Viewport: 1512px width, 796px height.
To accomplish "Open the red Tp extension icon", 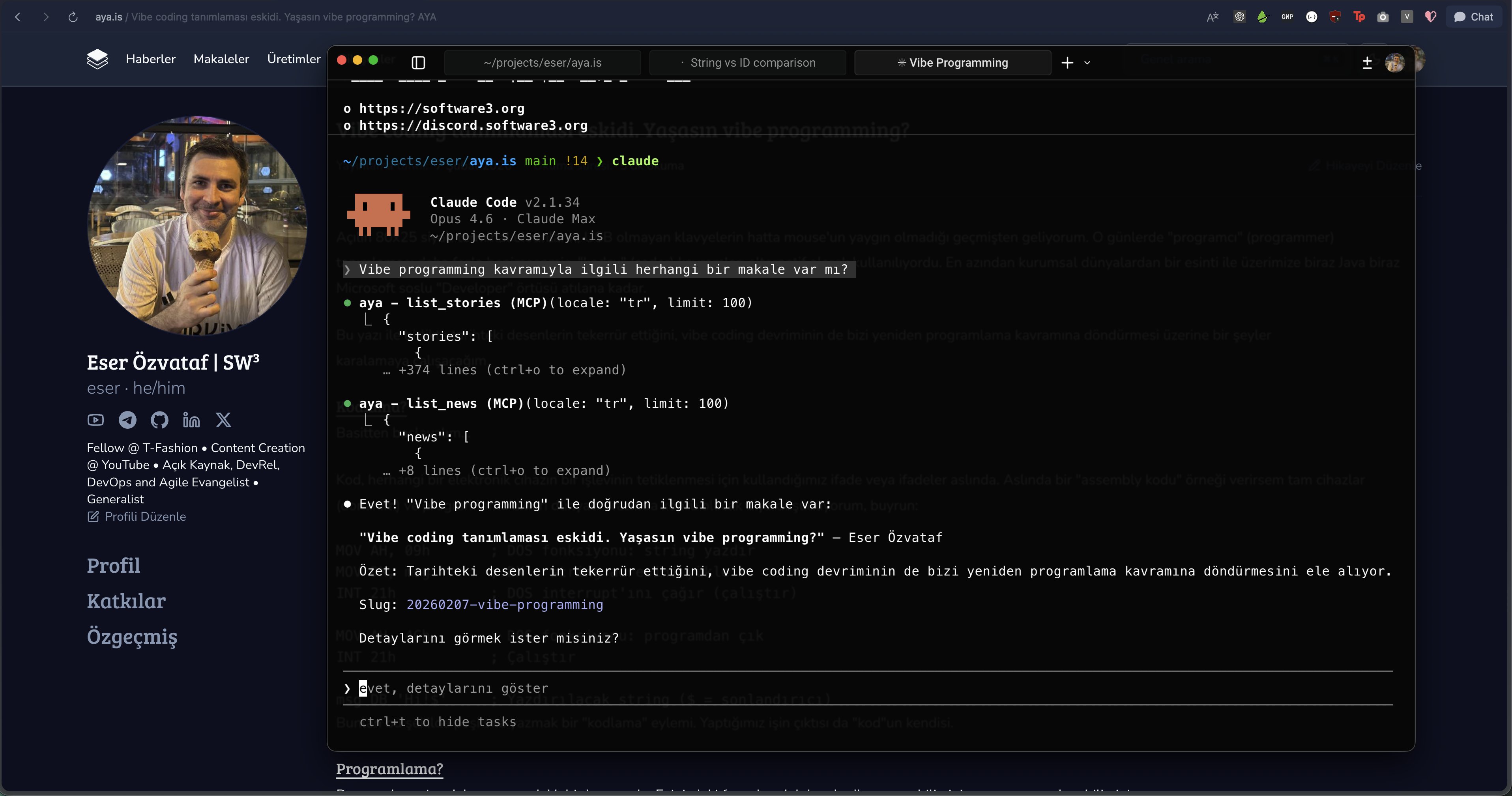I will tap(1359, 17).
